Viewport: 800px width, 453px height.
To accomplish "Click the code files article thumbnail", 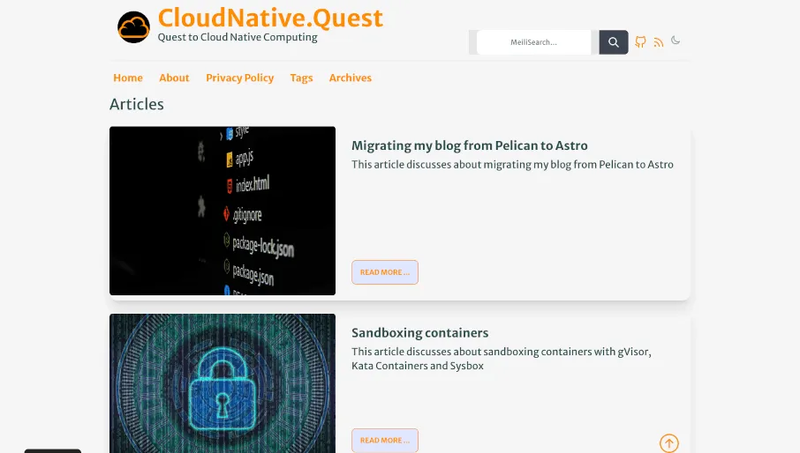I will pyautogui.click(x=222, y=211).
